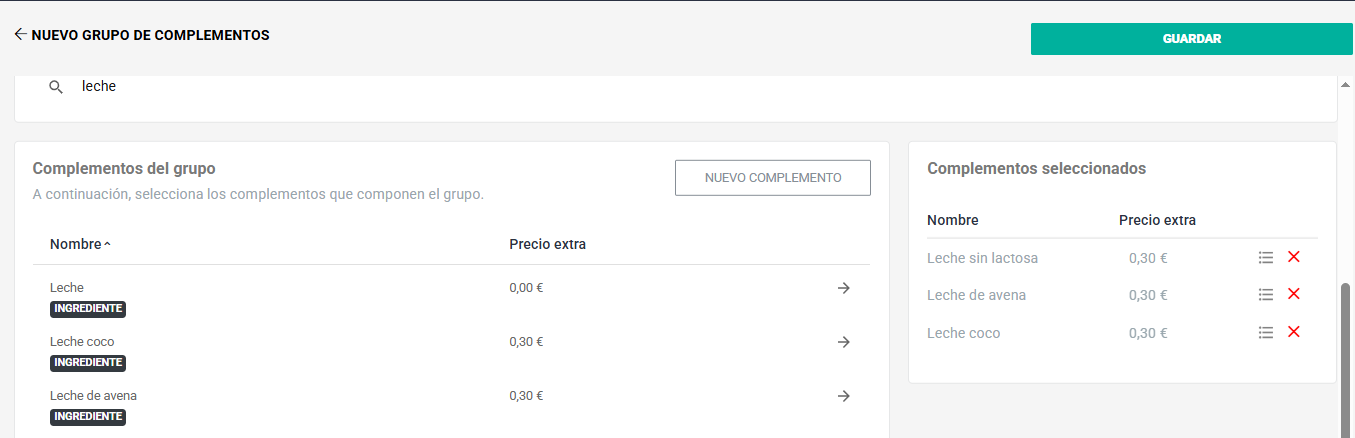Open list options for Leche de avena
The image size is (1355, 438).
[1265, 295]
